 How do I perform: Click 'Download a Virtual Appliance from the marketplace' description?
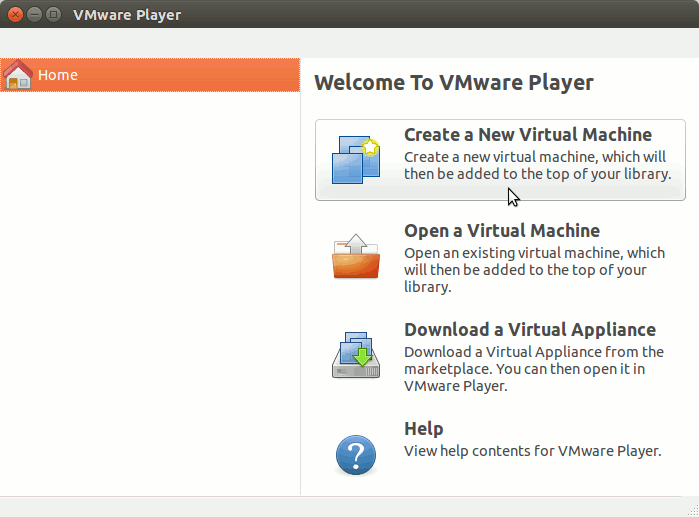coord(534,369)
